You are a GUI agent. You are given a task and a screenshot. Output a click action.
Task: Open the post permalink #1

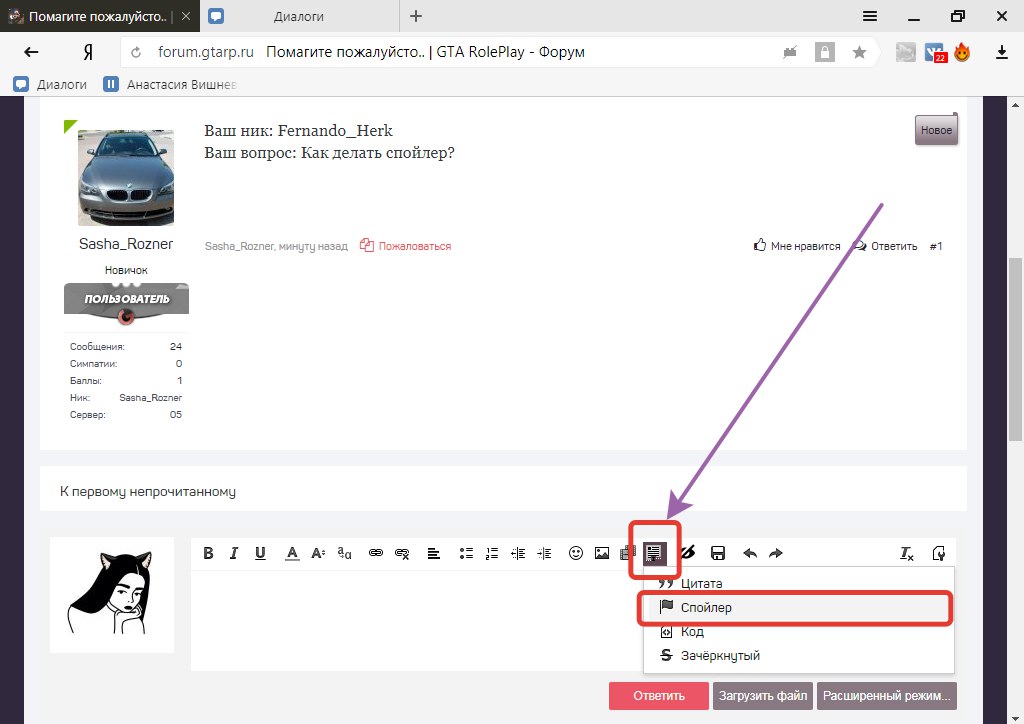click(936, 246)
